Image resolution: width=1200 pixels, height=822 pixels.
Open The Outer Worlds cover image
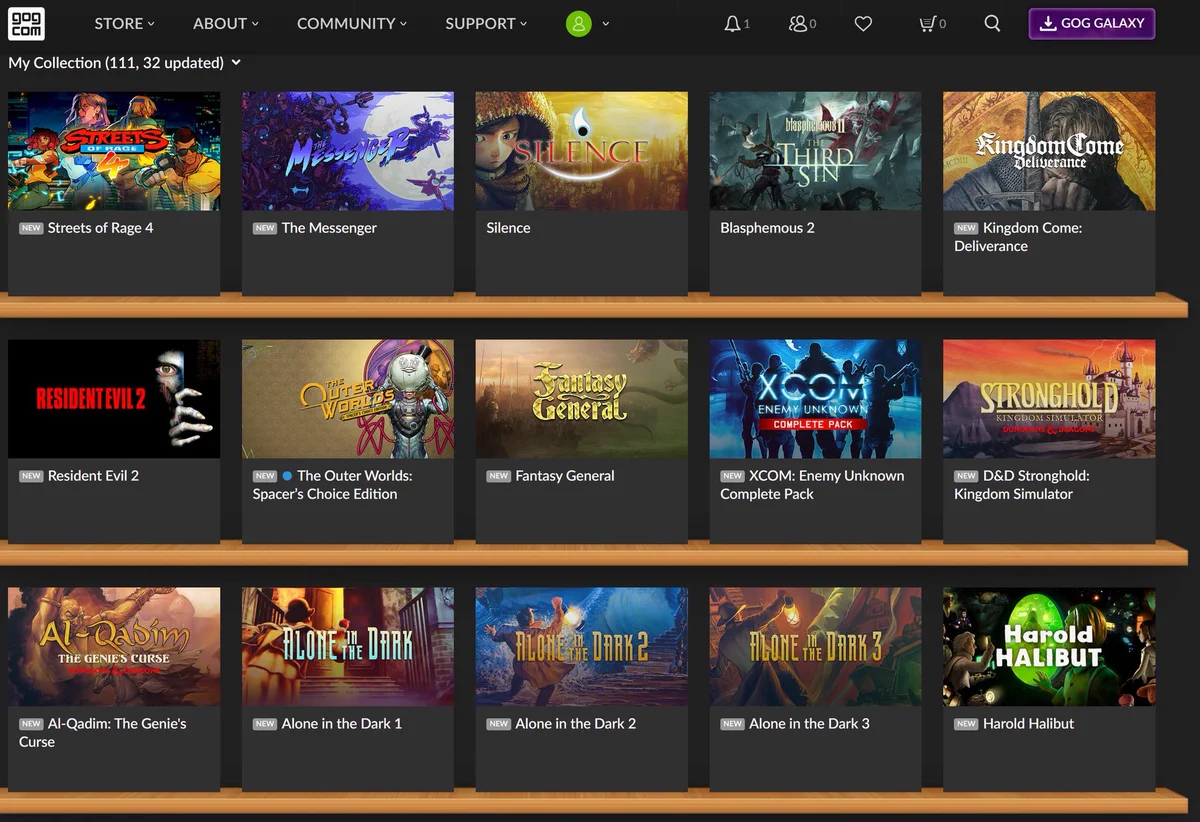point(348,399)
